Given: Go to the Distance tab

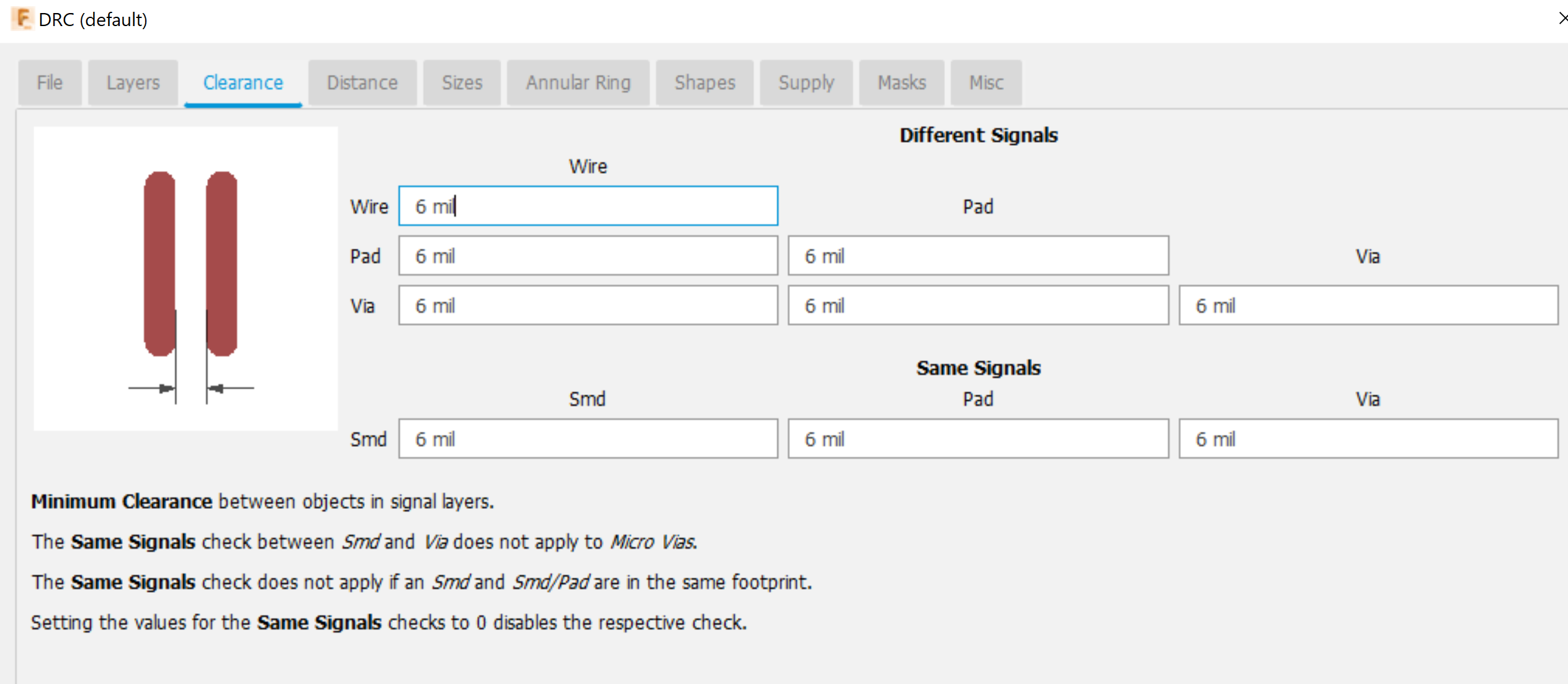Looking at the screenshot, I should pos(362,83).
